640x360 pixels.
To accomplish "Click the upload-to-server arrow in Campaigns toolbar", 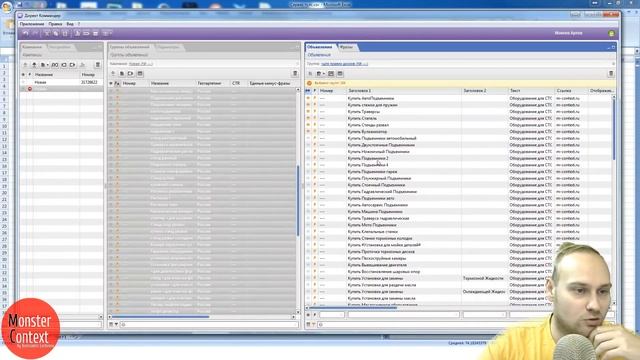I will click(34, 65).
